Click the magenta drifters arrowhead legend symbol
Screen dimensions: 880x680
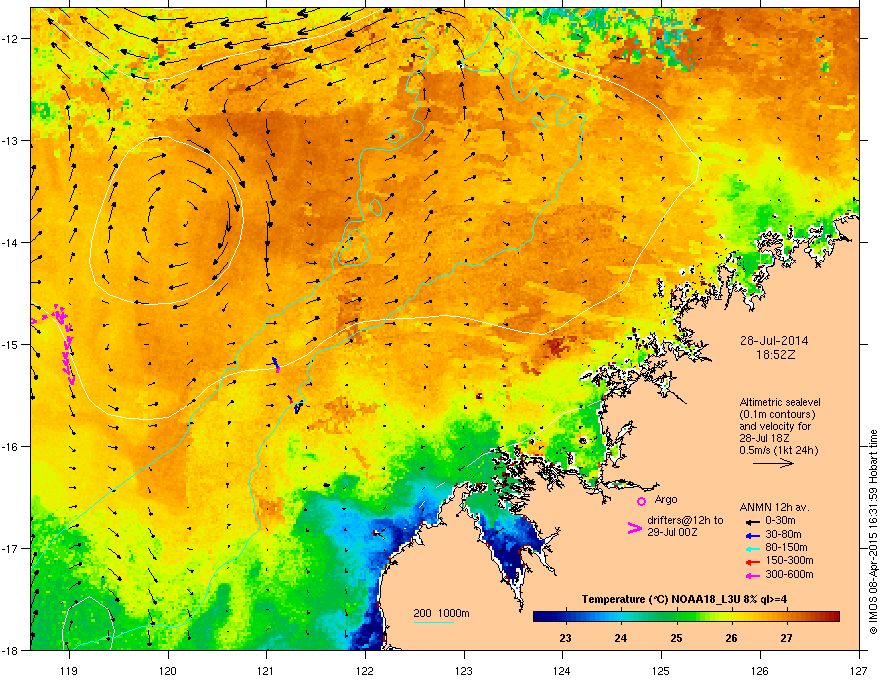(x=634, y=528)
